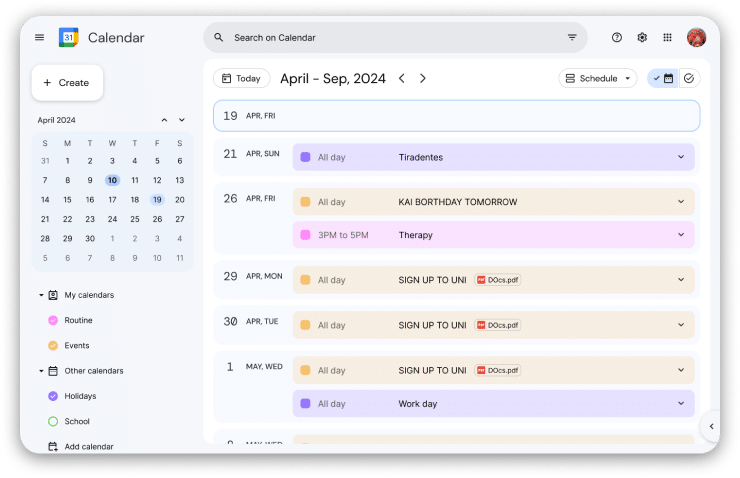Click the Google Calendar logo
Screen dimensions: 740x478
[68, 37]
